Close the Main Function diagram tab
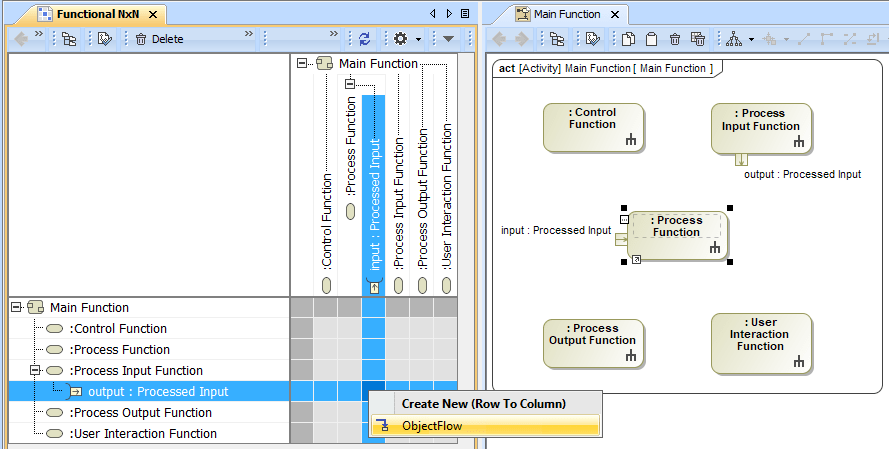 [615, 15]
